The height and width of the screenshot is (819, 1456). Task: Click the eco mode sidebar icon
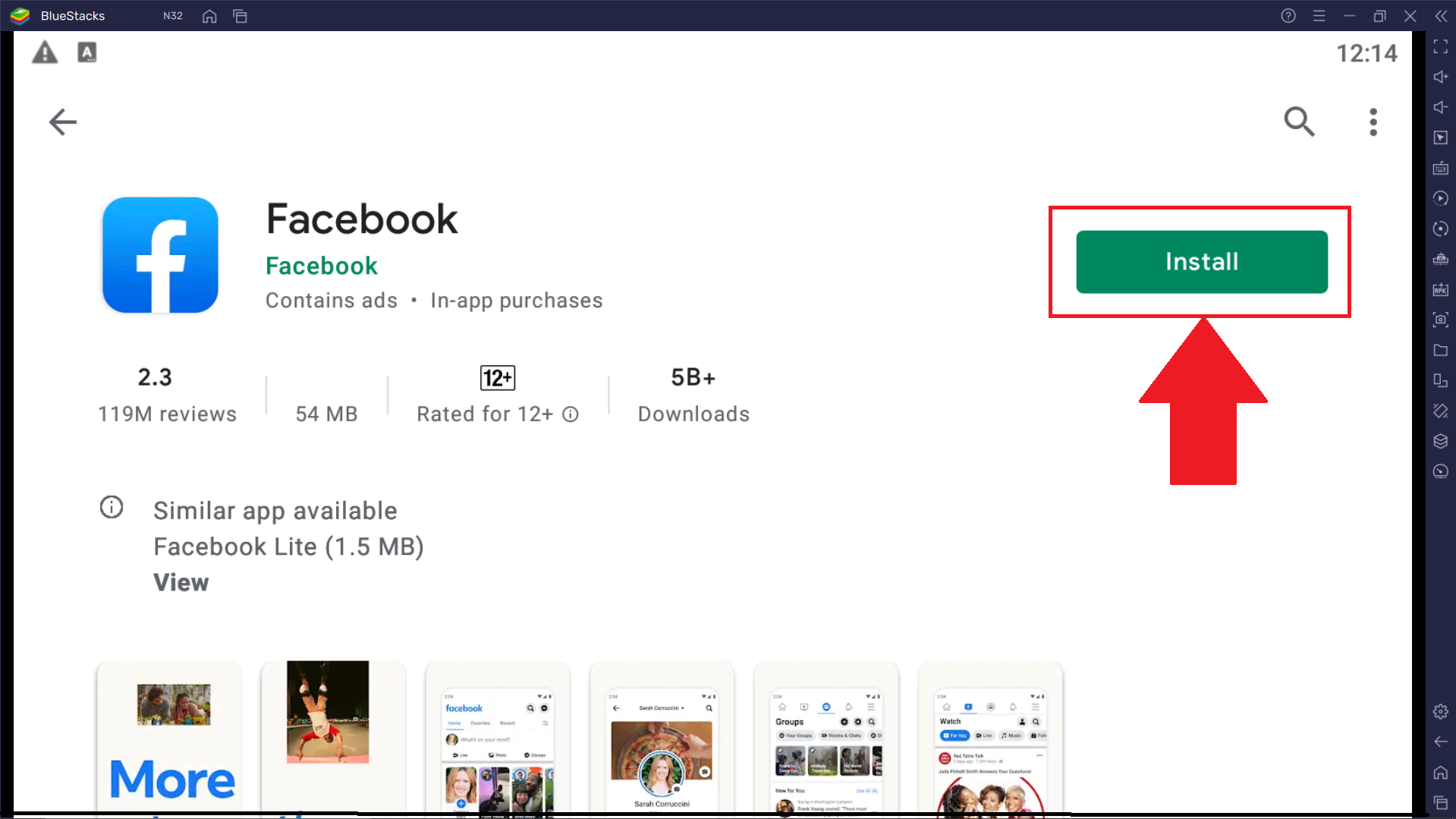pyautogui.click(x=1441, y=471)
